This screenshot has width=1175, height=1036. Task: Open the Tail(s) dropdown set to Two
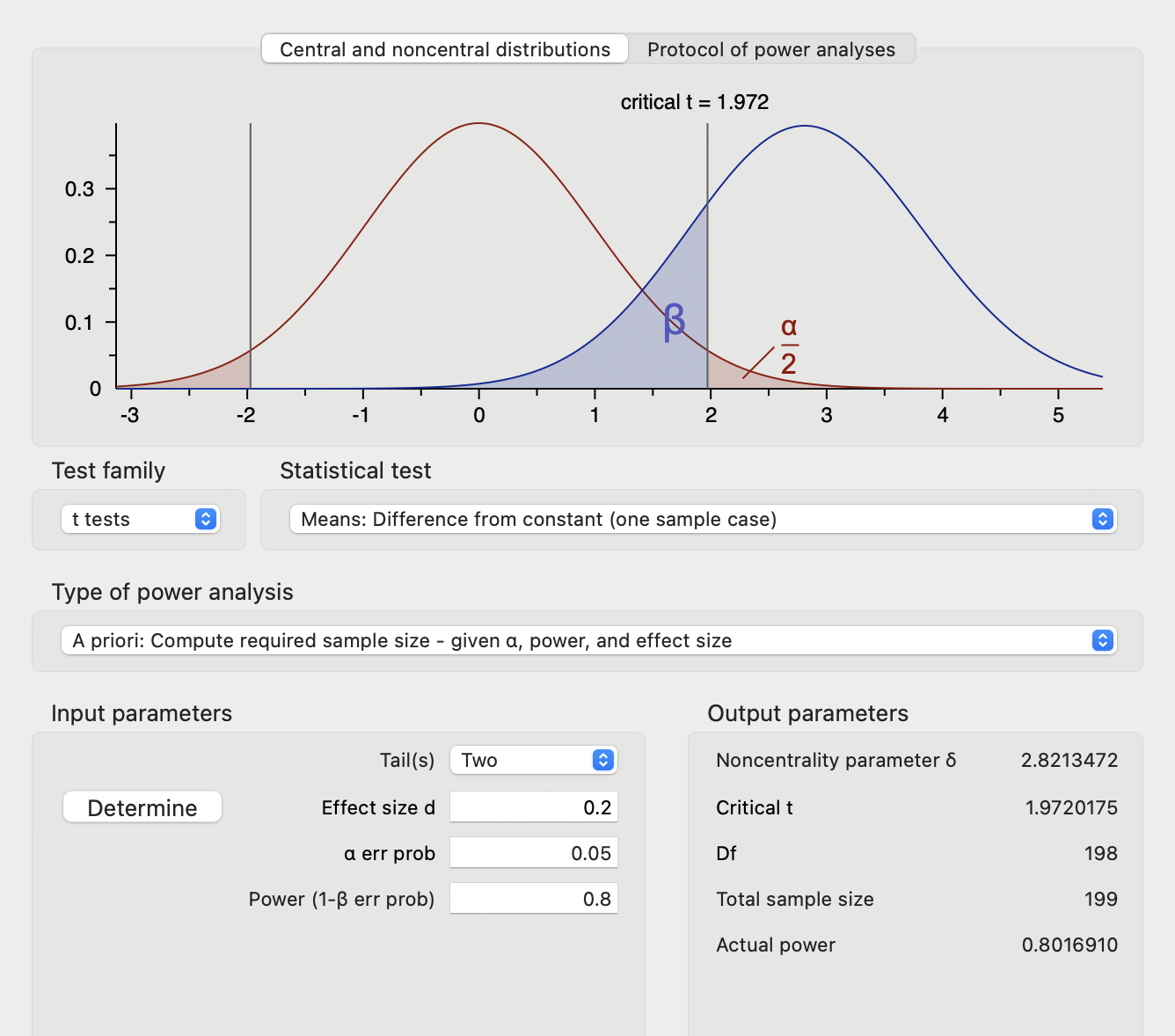(533, 760)
